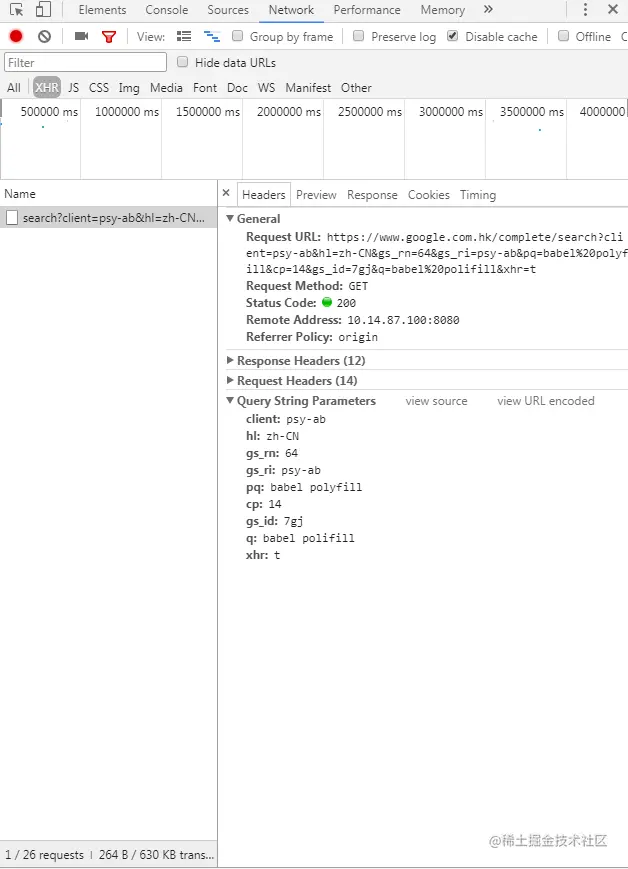Toggle the XHR filter

coord(47,88)
